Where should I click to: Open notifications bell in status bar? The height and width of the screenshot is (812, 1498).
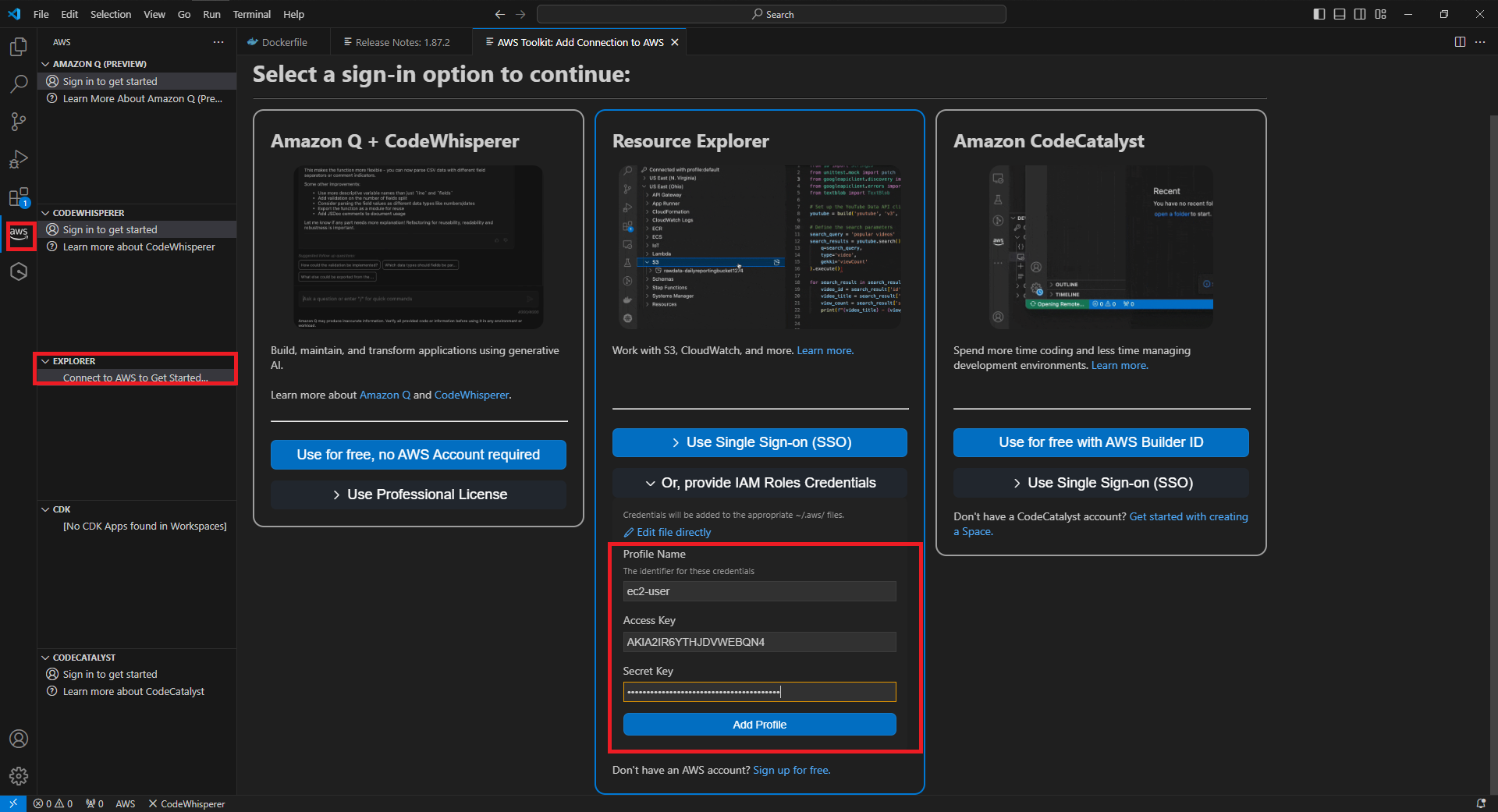pyautogui.click(x=1481, y=803)
